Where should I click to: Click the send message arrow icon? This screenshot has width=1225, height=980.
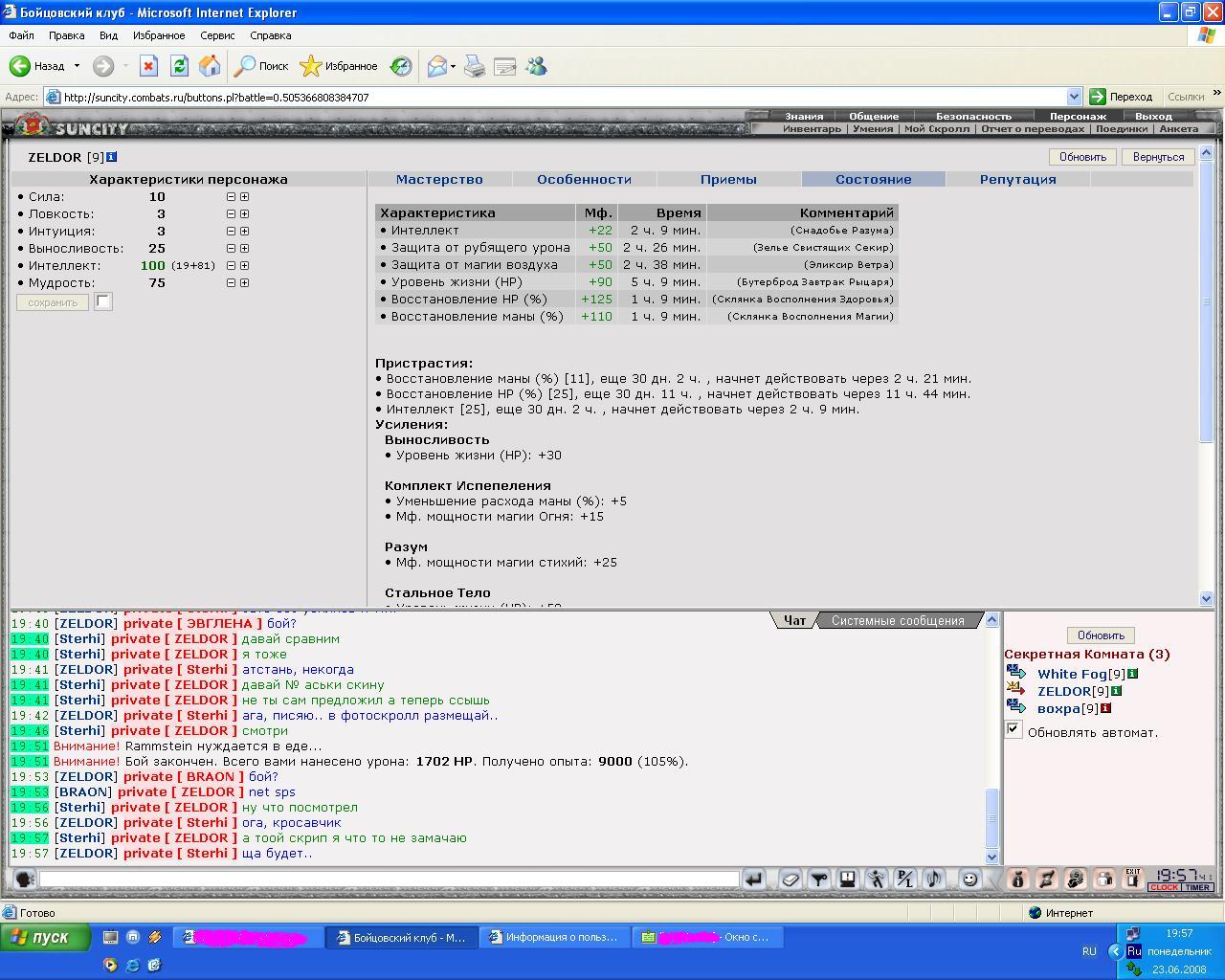(x=754, y=879)
